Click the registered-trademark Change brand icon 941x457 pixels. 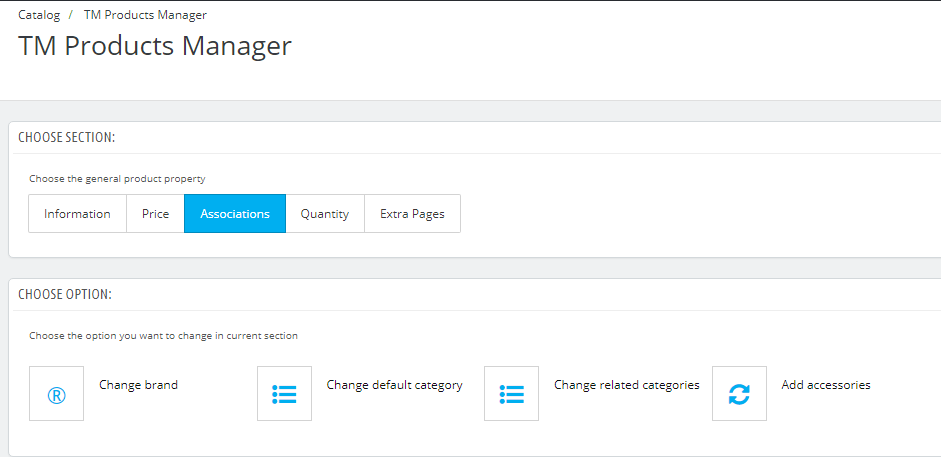(56, 393)
